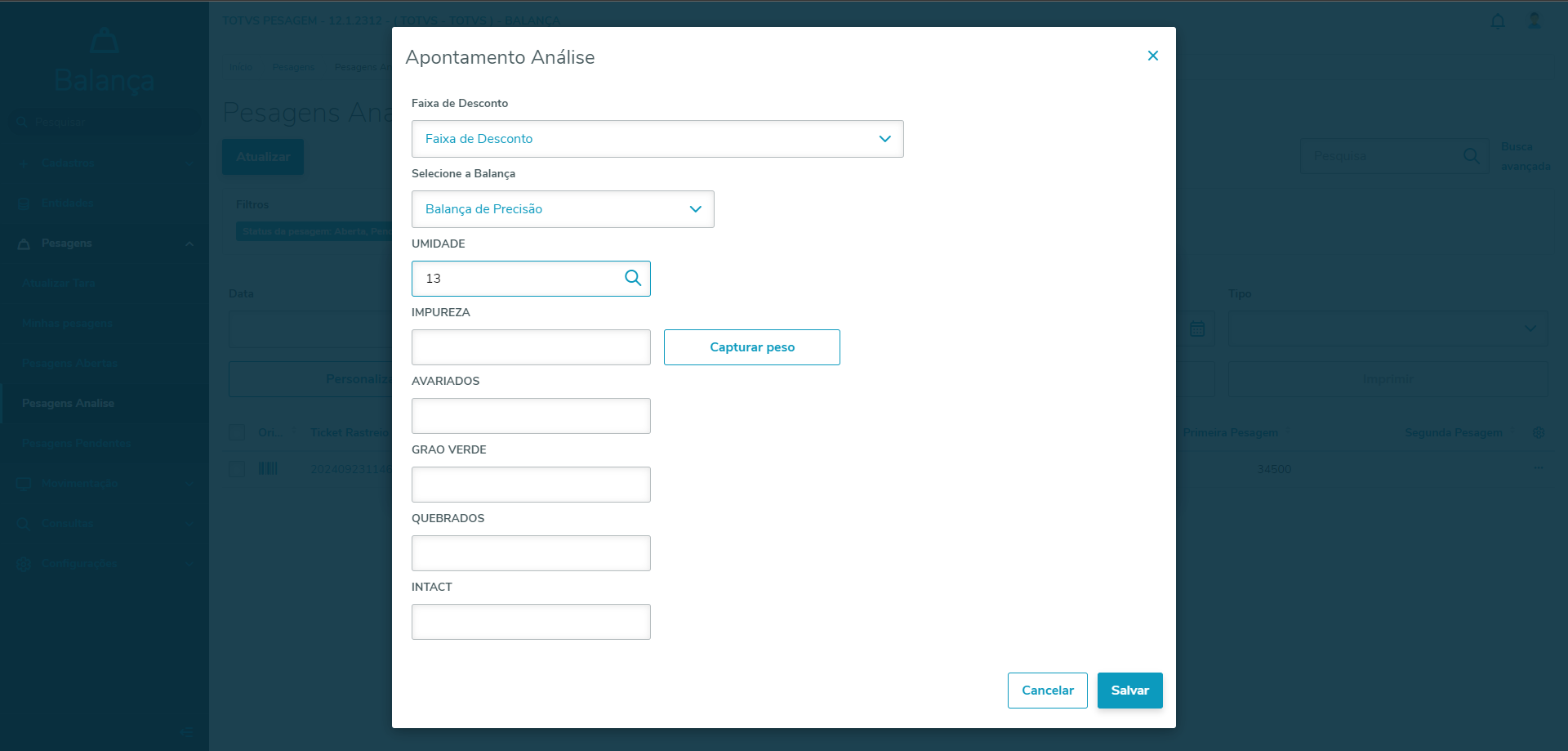
Task: Open Pesagens Analise in sidebar
Action: pyautogui.click(x=68, y=403)
